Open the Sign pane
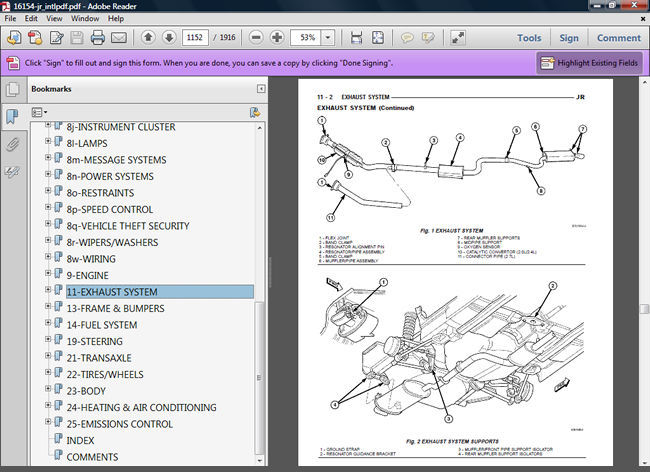Image resolution: width=650 pixels, height=472 pixels. click(x=569, y=38)
